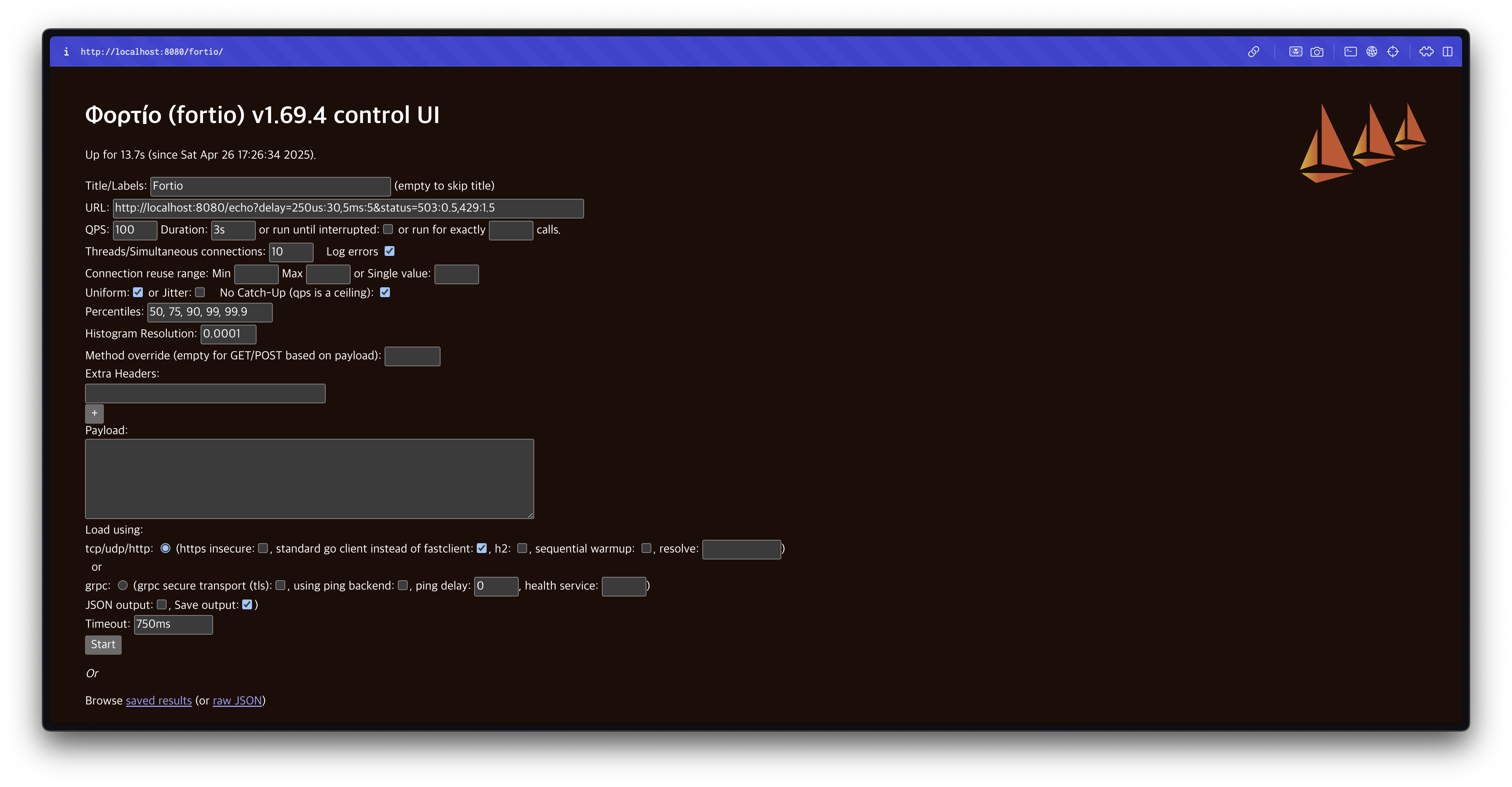Click the Percentiles input field
Viewport: 1512px width, 787px height.
pos(210,313)
